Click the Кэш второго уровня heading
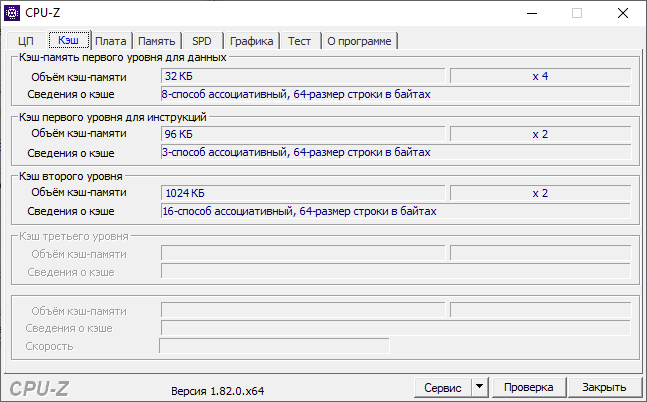This screenshot has height=402, width=647. 71,176
